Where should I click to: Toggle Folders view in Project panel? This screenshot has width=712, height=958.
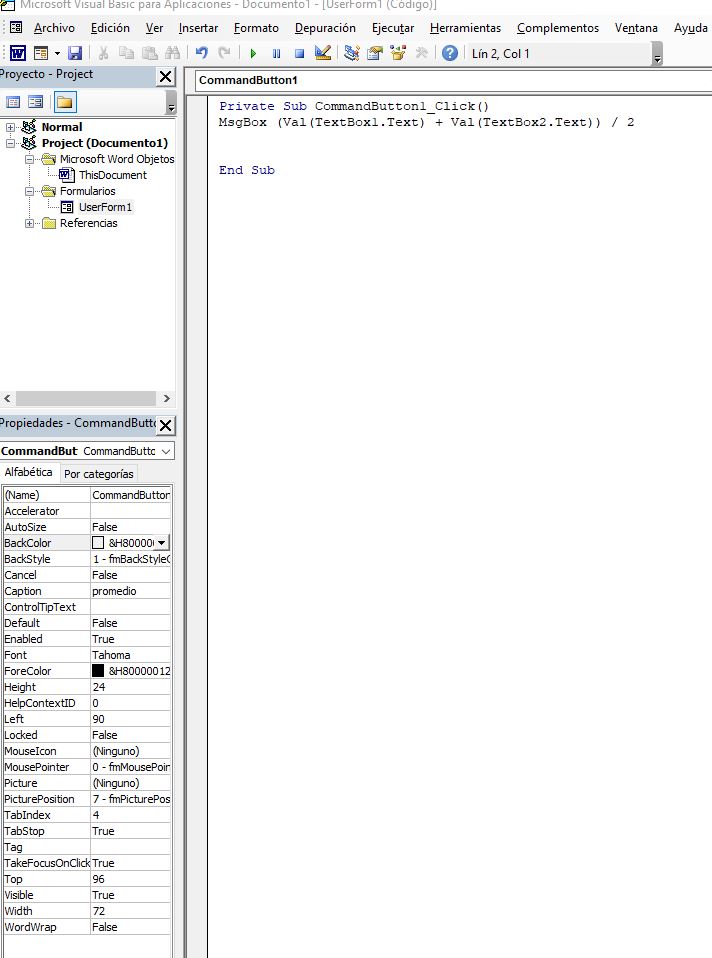pos(64,102)
